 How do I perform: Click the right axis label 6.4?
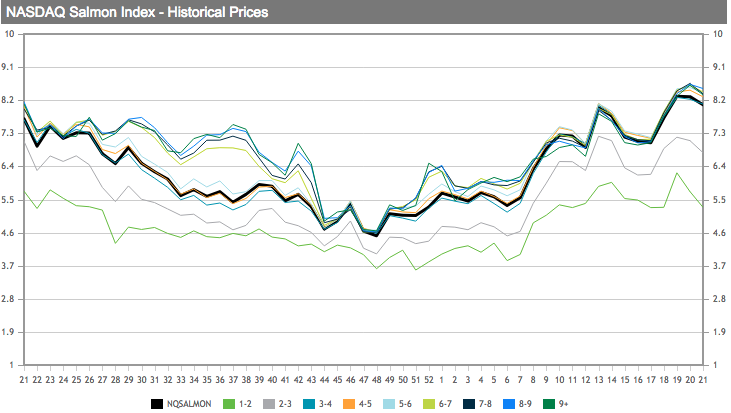click(x=719, y=166)
